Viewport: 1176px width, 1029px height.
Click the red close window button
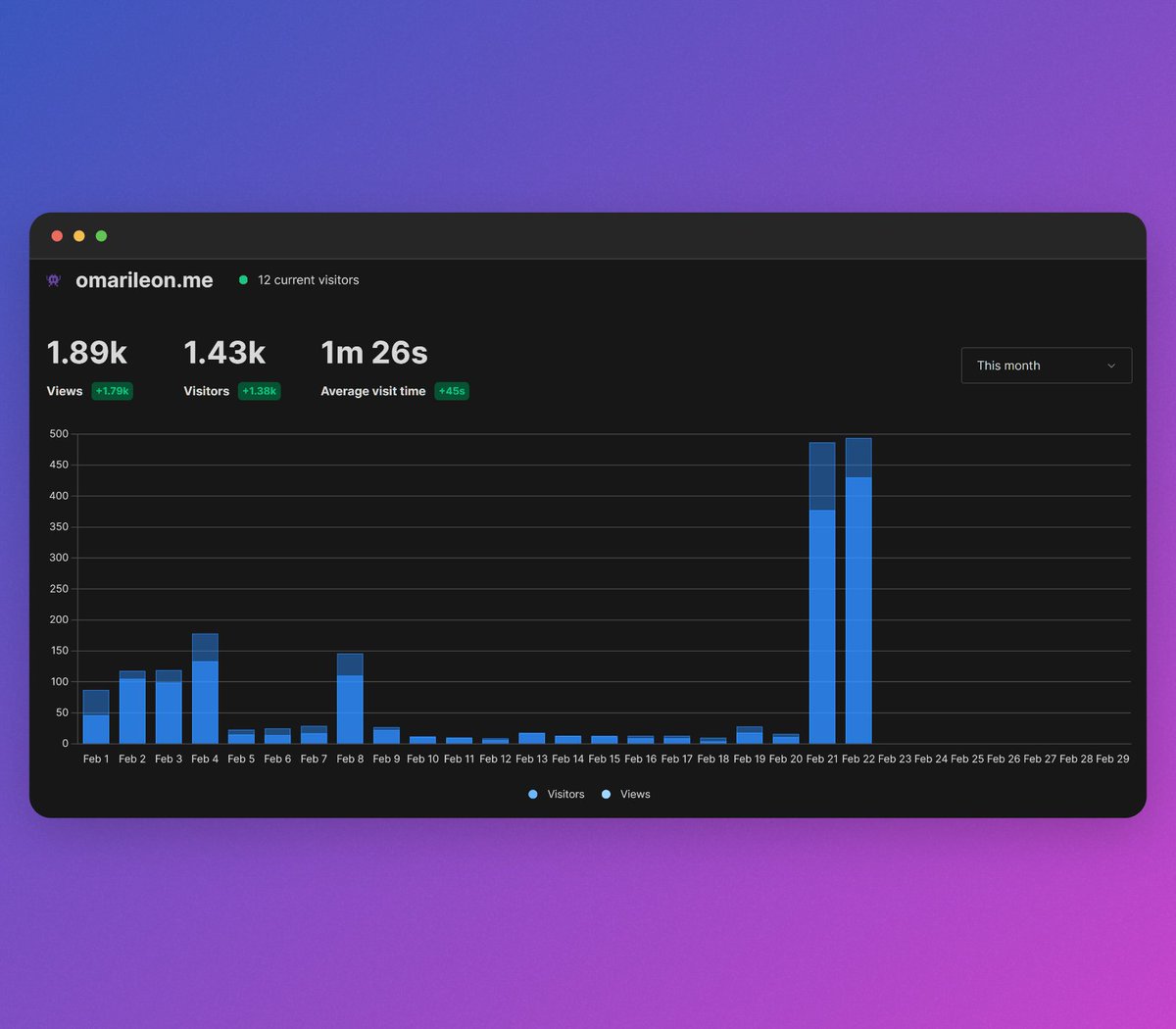[57, 236]
